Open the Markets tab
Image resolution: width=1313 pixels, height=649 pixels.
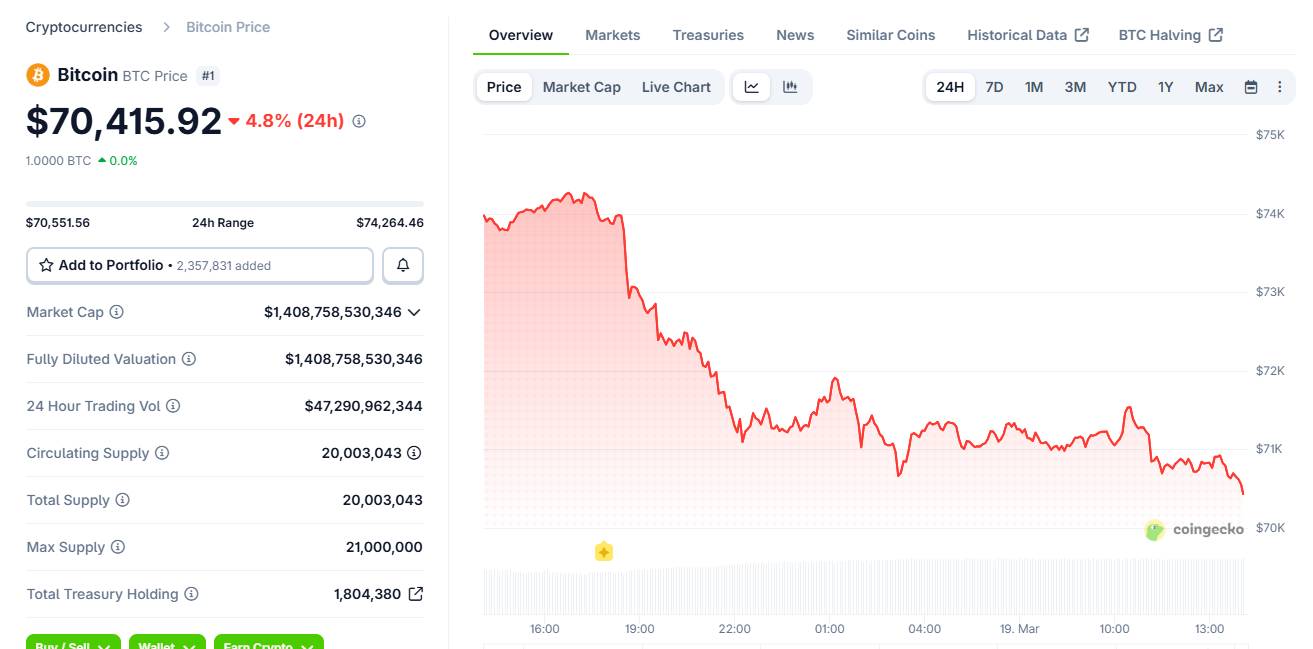coord(612,35)
